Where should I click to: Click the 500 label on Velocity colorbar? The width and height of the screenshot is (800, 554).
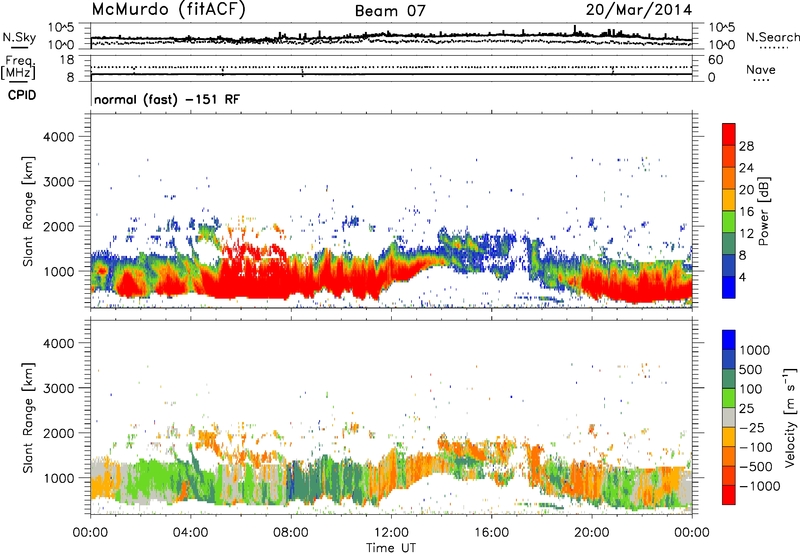tap(751, 369)
